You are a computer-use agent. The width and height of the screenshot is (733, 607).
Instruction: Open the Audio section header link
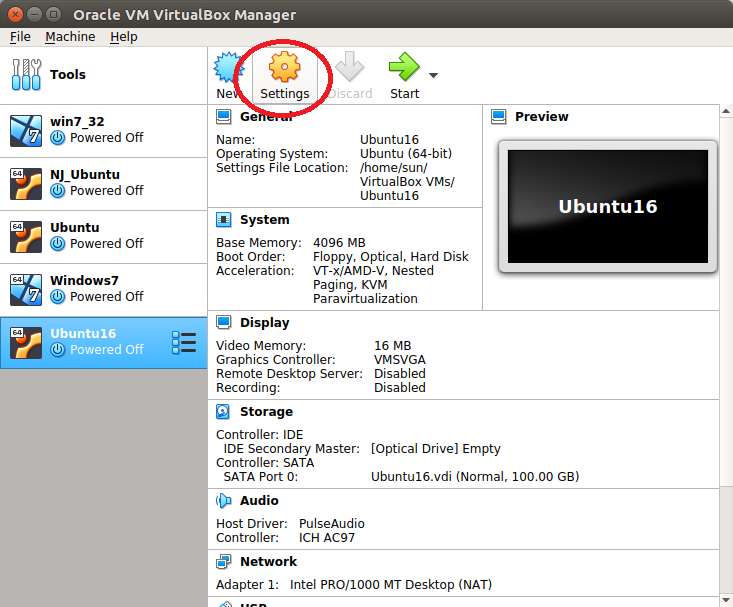[259, 500]
